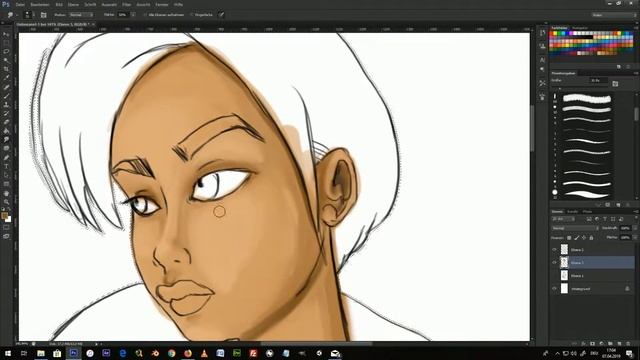The height and width of the screenshot is (360, 640).
Task: Click the brush size Größe field
Action: pos(598,80)
